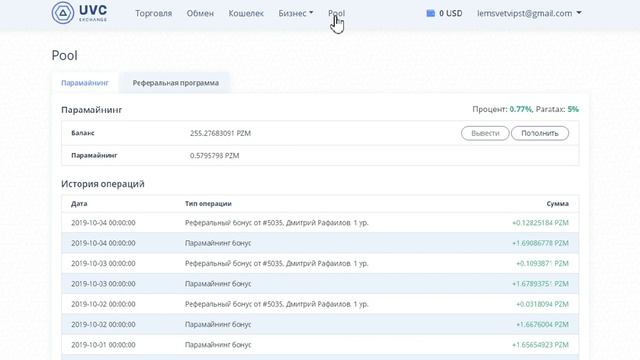Screen dimensions: 640x360
Task: Click the Пополнить button
Action: (x=540, y=133)
